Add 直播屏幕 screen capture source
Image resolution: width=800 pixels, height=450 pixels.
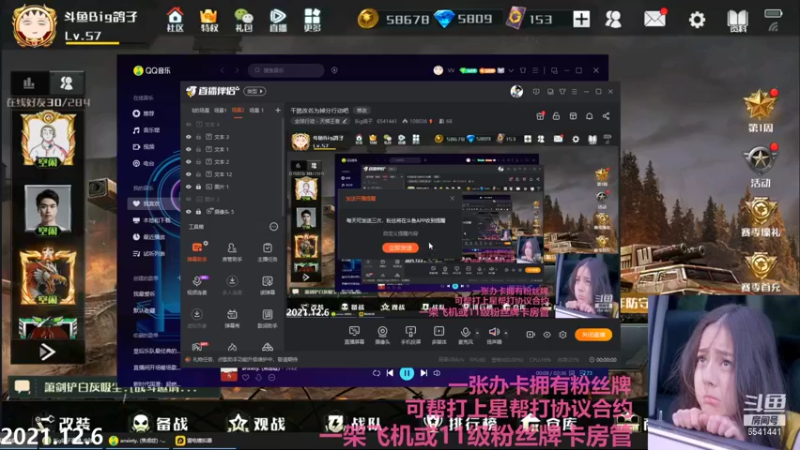(354, 335)
